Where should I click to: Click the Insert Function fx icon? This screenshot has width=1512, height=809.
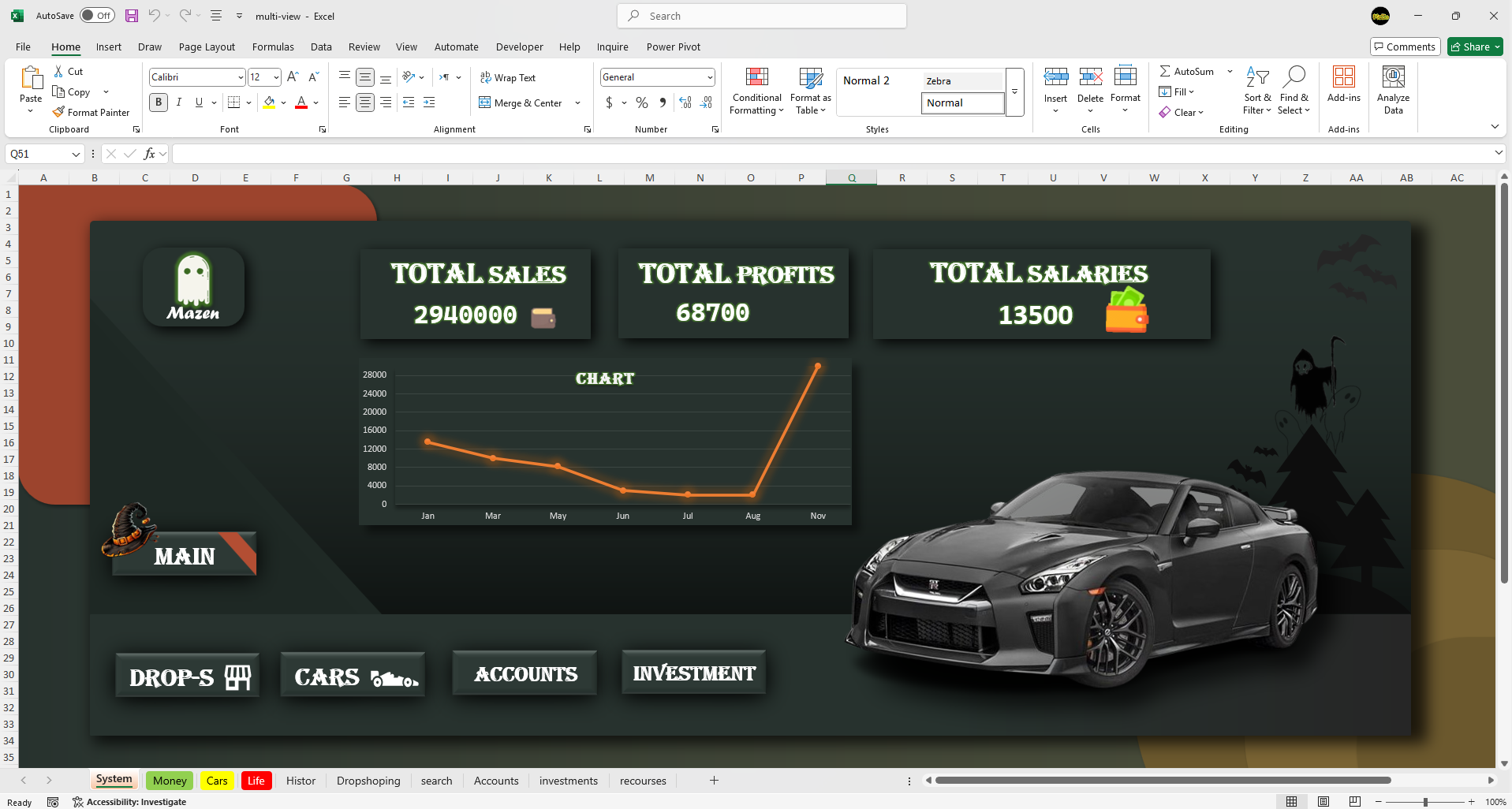(x=149, y=154)
